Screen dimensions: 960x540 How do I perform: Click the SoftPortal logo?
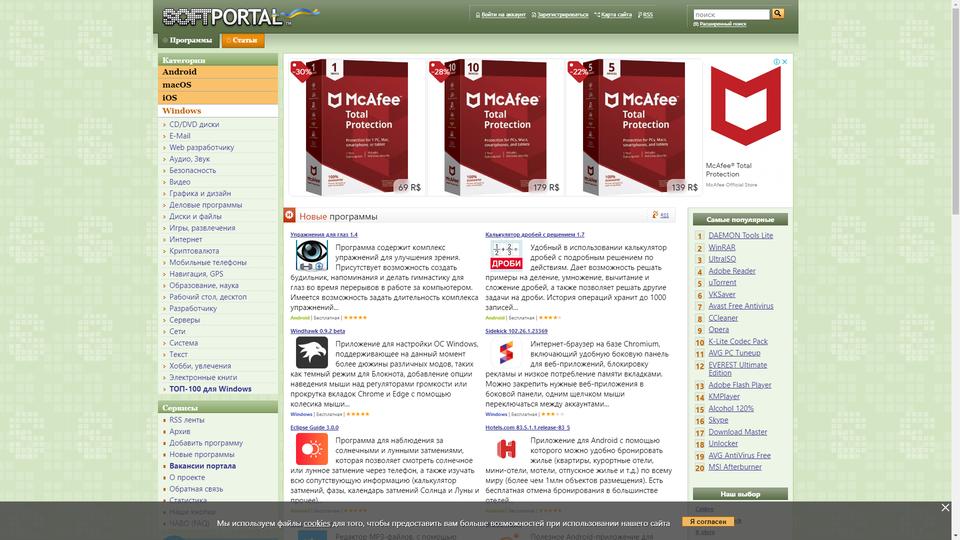240,16
